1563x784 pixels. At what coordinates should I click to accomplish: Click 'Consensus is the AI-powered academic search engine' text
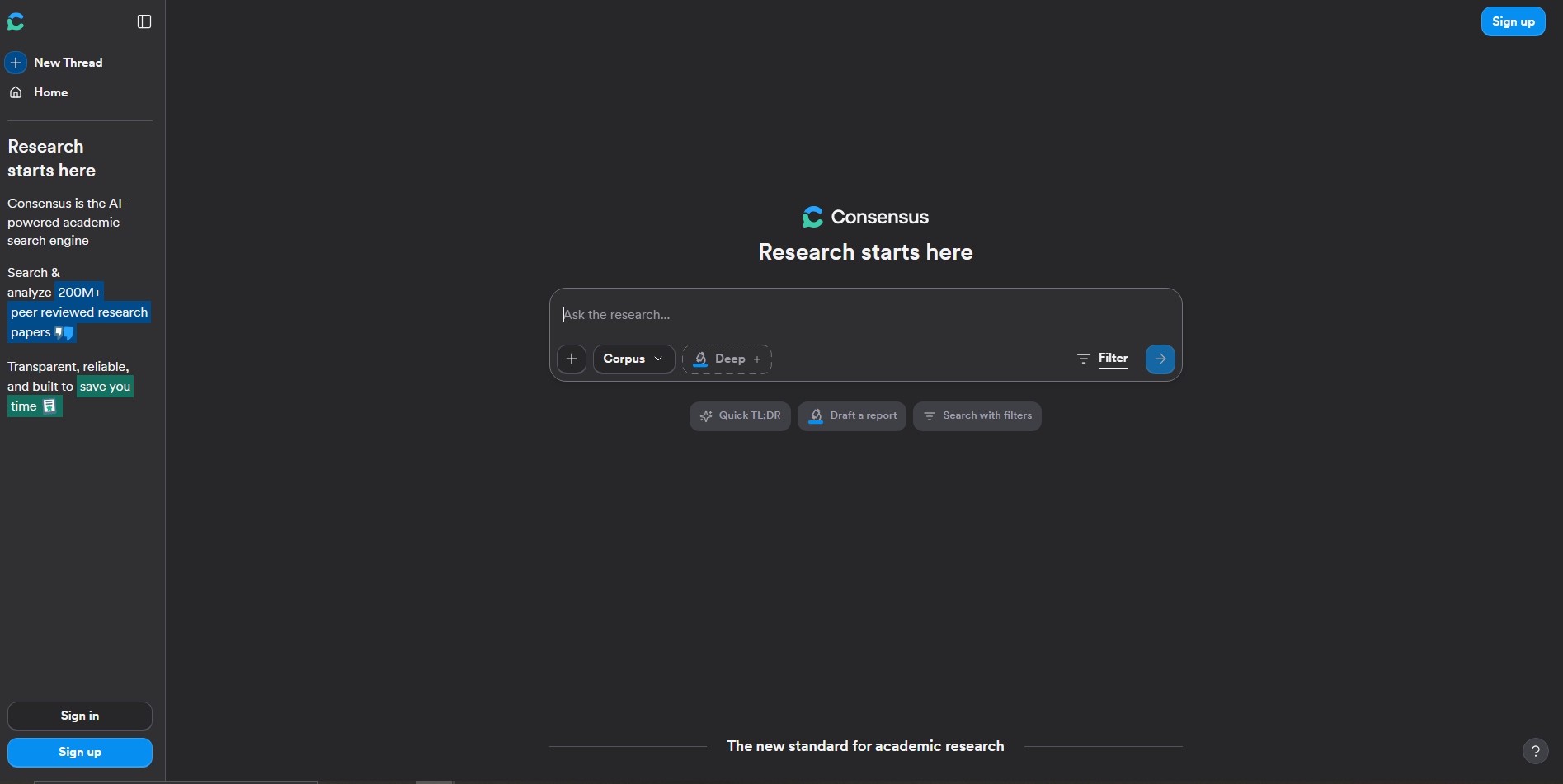[x=67, y=222]
